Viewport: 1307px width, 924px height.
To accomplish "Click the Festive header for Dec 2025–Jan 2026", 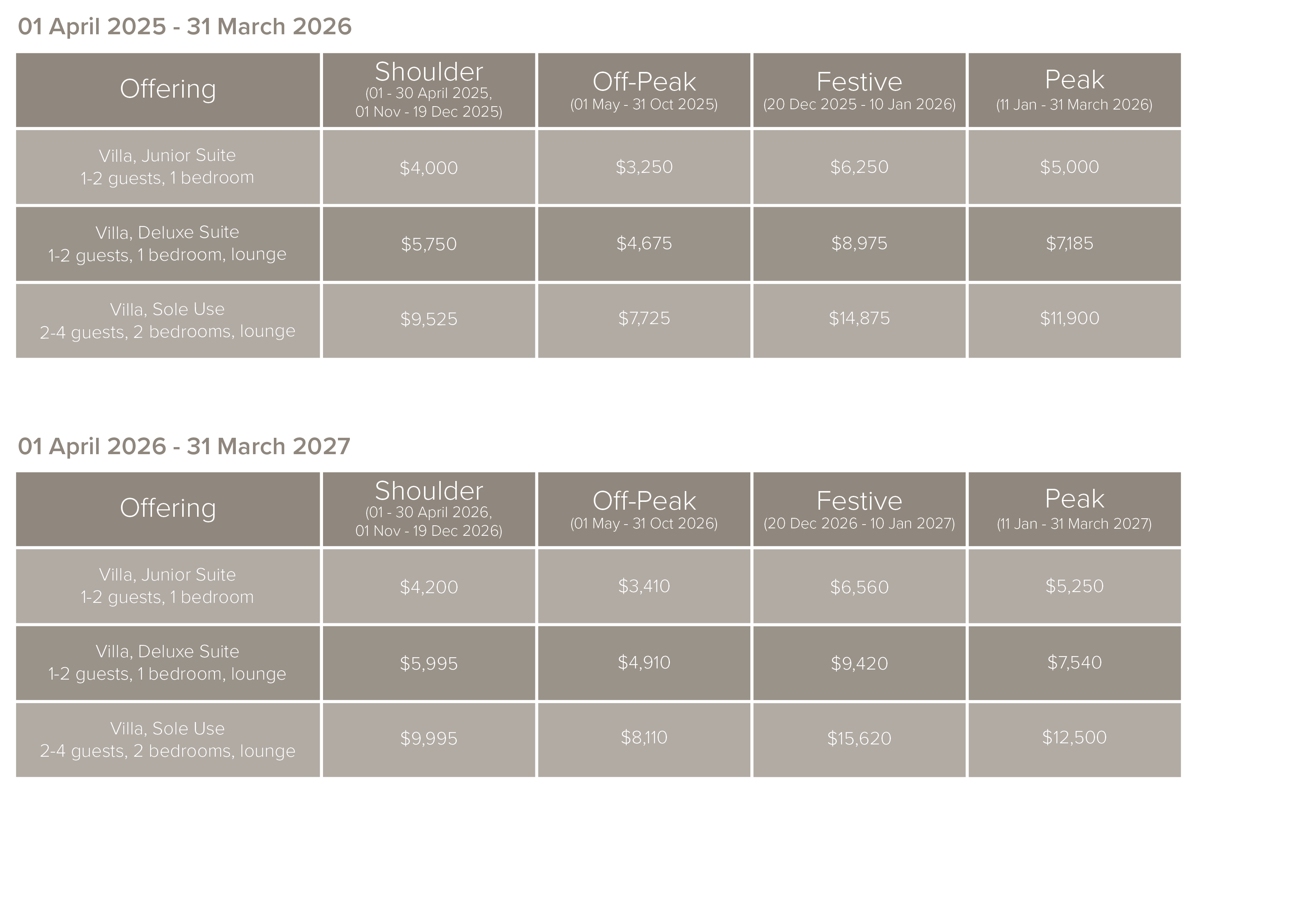I will [859, 89].
